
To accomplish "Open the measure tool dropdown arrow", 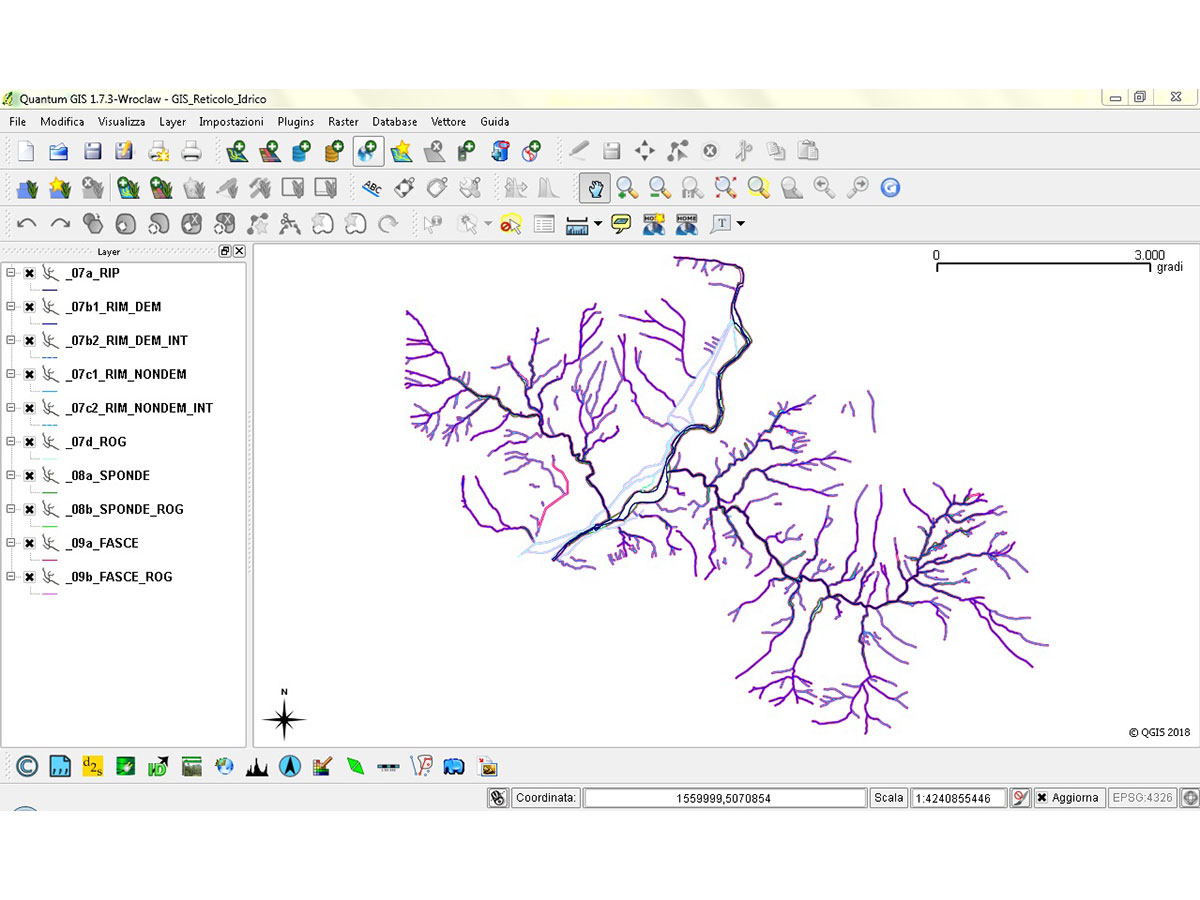I will pyautogui.click(x=598, y=224).
